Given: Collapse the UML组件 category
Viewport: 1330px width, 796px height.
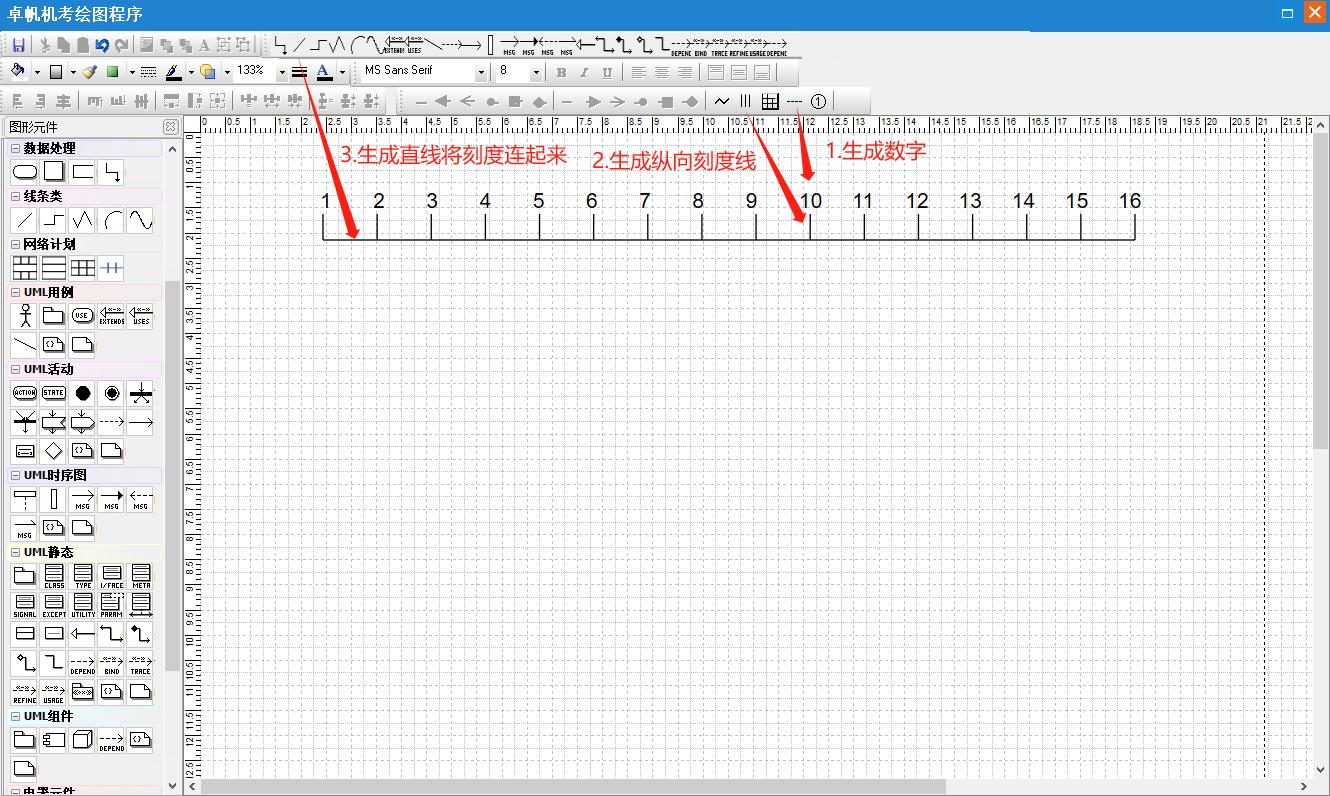Looking at the screenshot, I should [16, 716].
